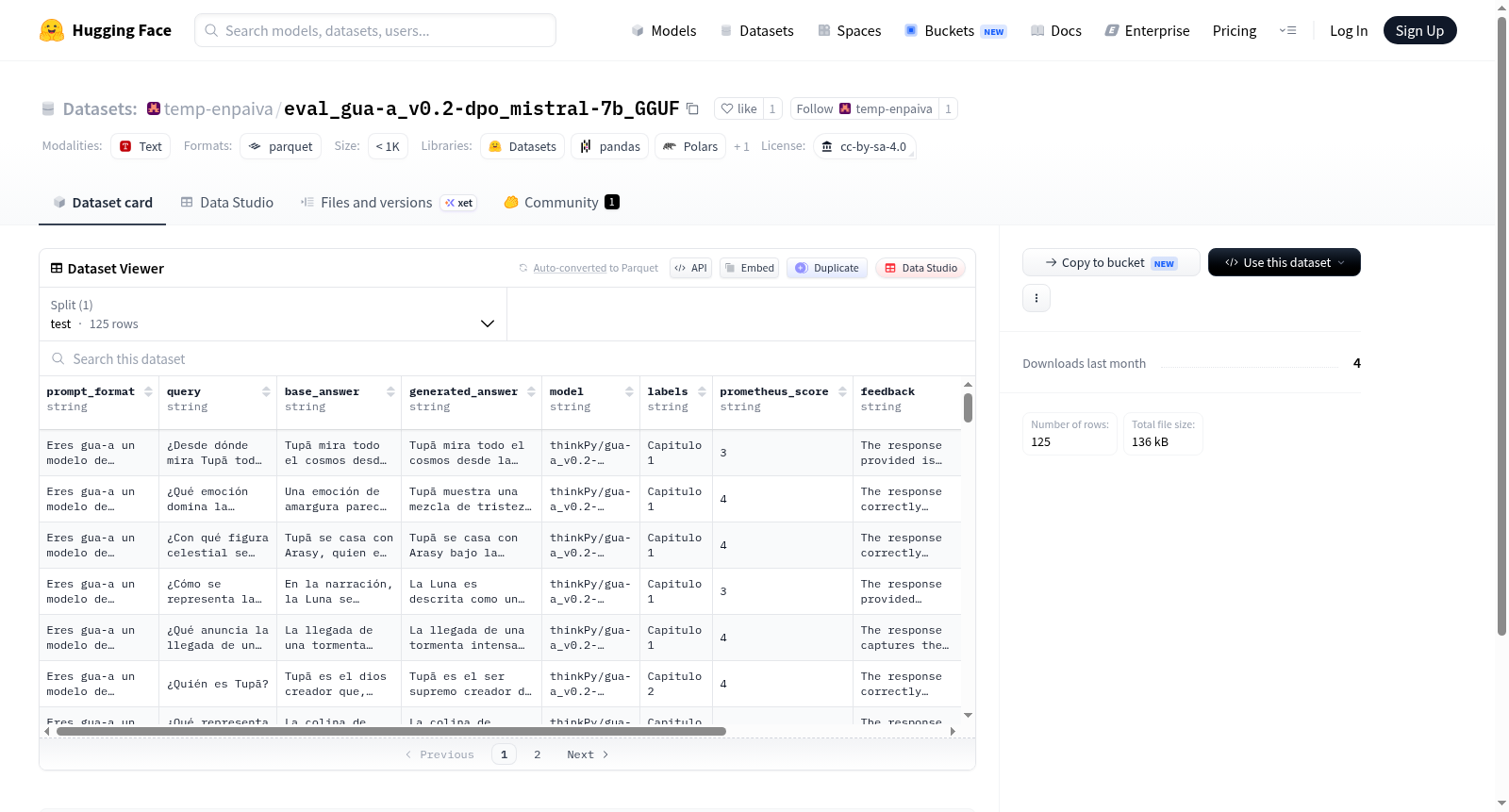
Task: Go to Models in top navigation
Action: pyautogui.click(x=664, y=30)
